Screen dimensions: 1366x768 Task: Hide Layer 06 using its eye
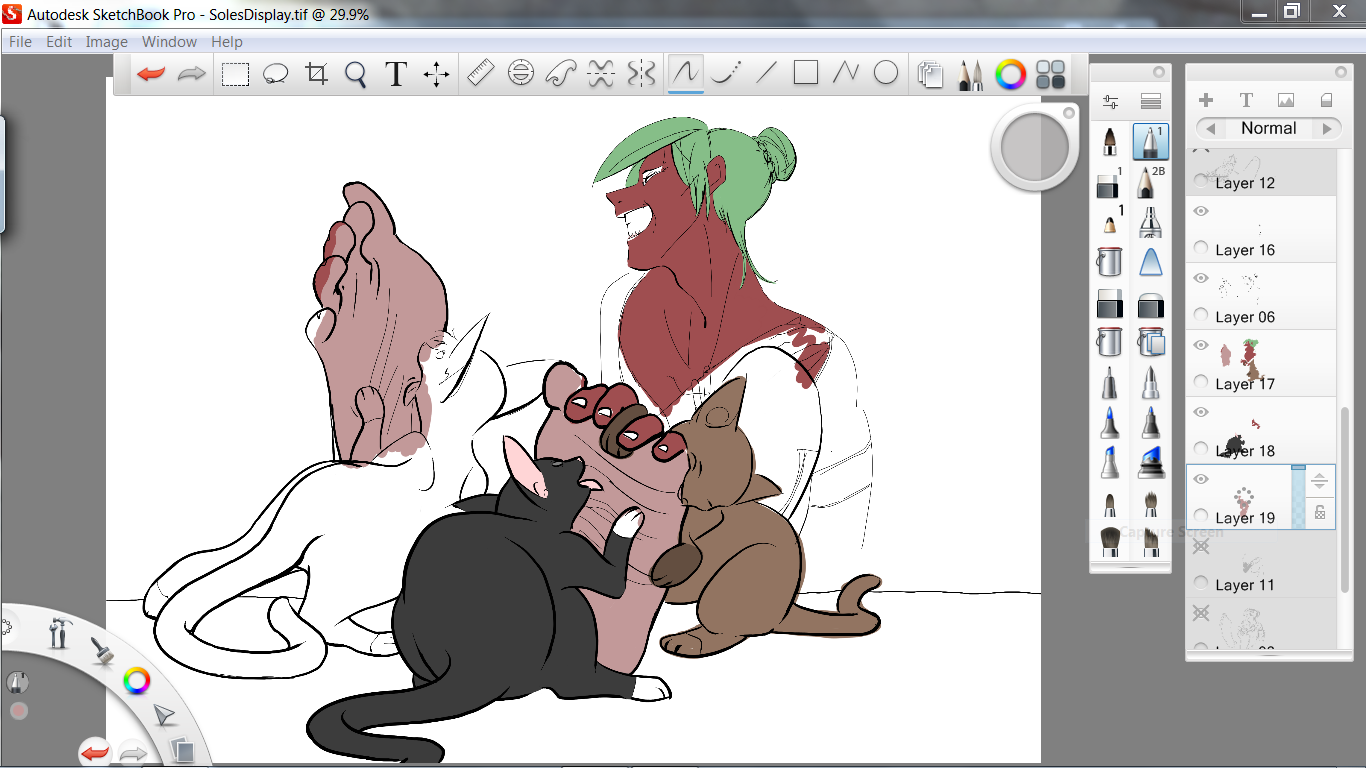(1201, 278)
